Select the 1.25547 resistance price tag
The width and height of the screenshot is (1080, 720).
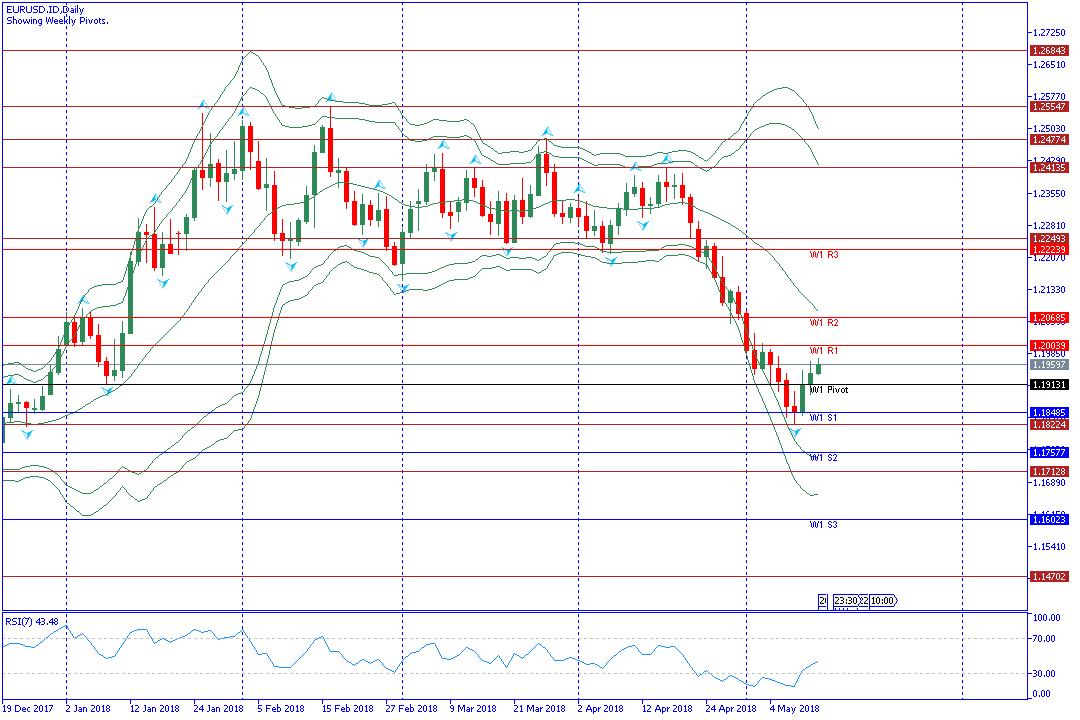(x=1048, y=106)
